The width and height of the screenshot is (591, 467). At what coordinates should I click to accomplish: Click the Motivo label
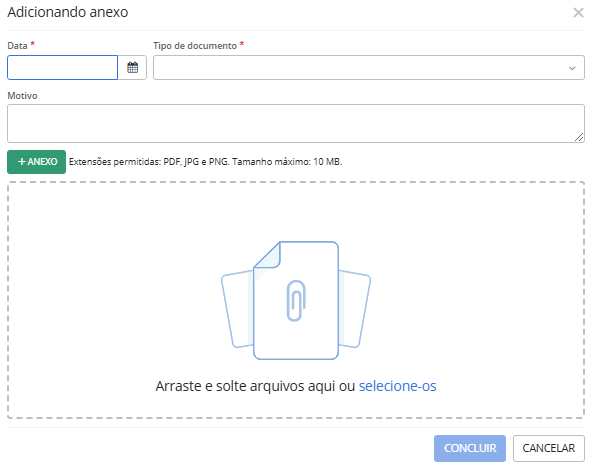pyautogui.click(x=22, y=96)
